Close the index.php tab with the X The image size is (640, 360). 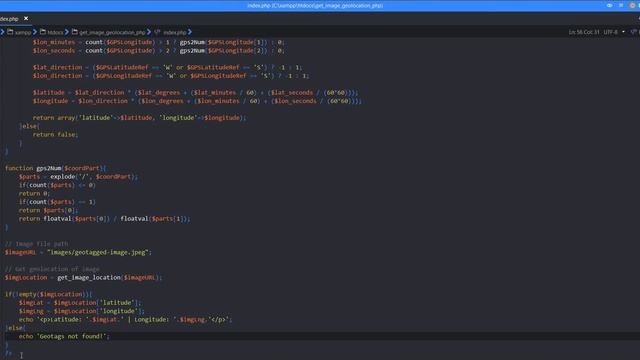pyautogui.click(x=26, y=18)
